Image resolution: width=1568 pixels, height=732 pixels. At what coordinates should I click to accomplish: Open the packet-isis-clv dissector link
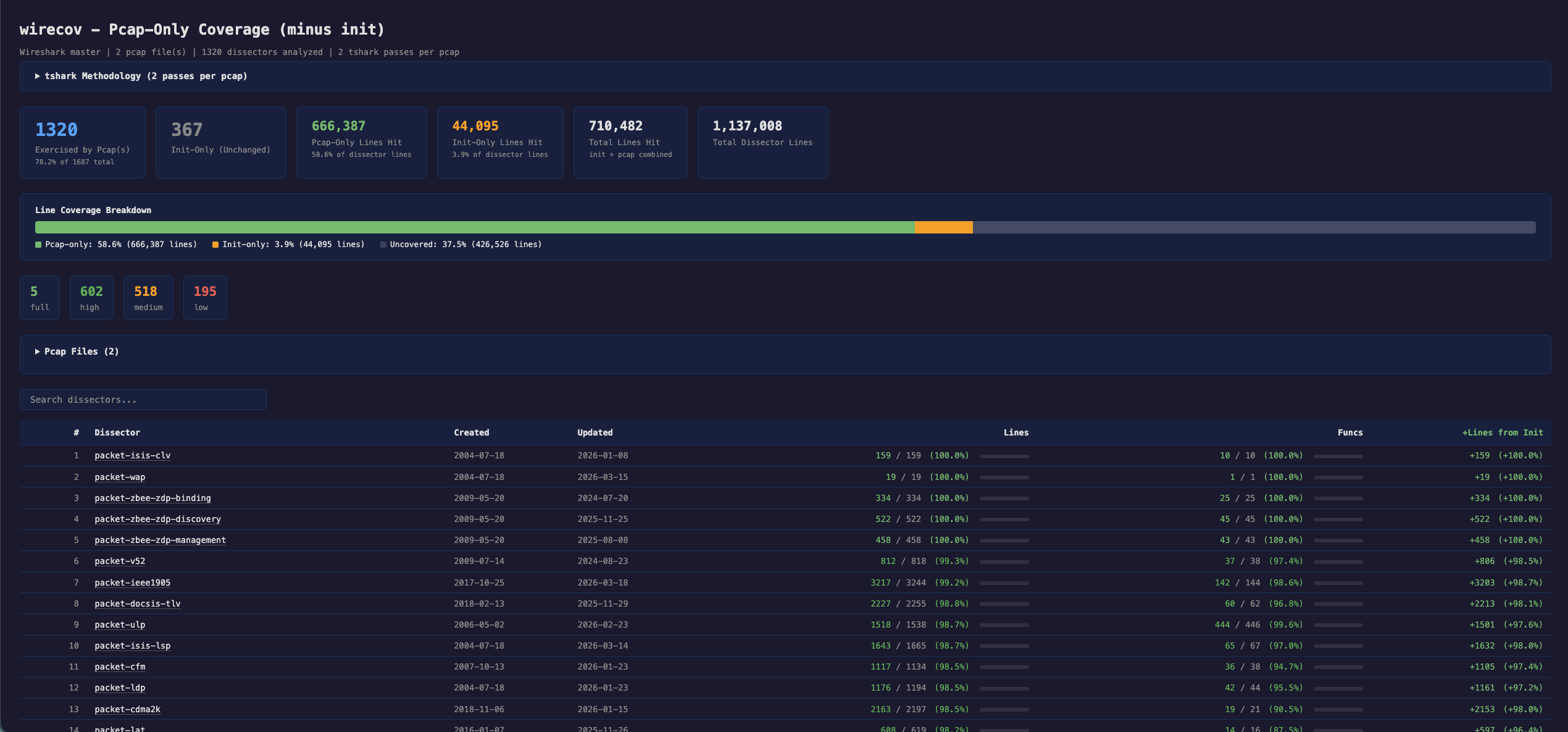[x=133, y=455]
